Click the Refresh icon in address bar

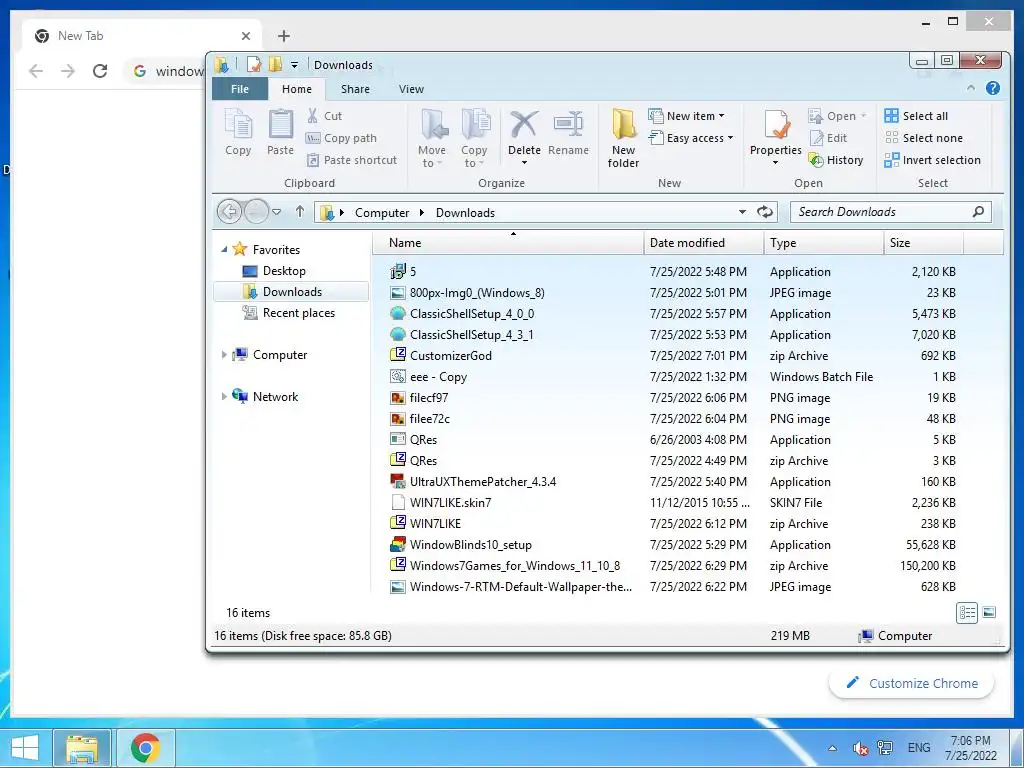pos(765,212)
